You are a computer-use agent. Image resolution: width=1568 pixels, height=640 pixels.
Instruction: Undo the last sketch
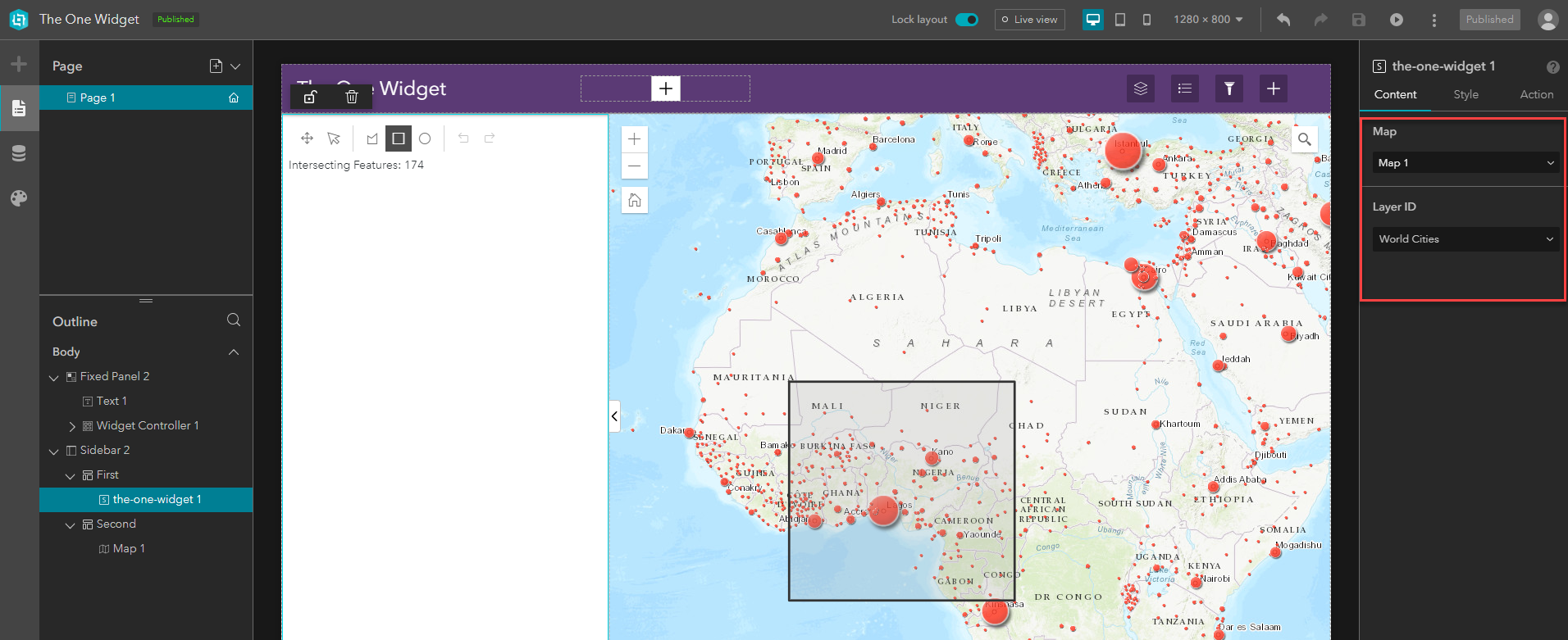463,138
